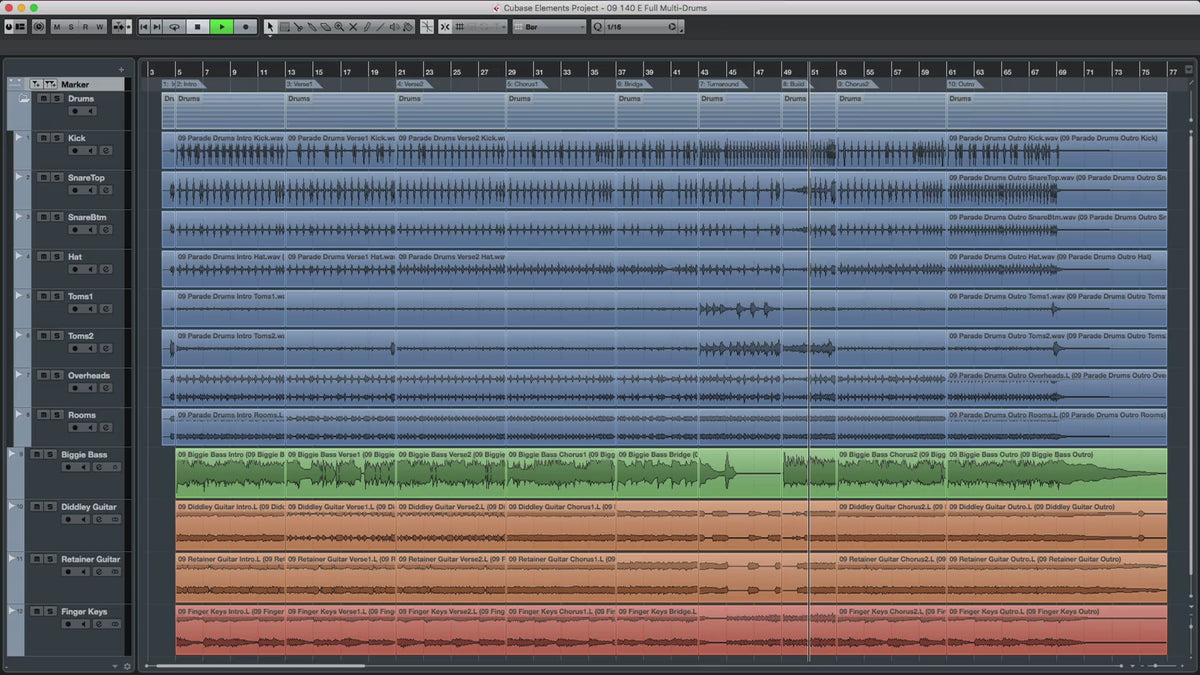Activate the Cycle loop button

pyautogui.click(x=175, y=27)
